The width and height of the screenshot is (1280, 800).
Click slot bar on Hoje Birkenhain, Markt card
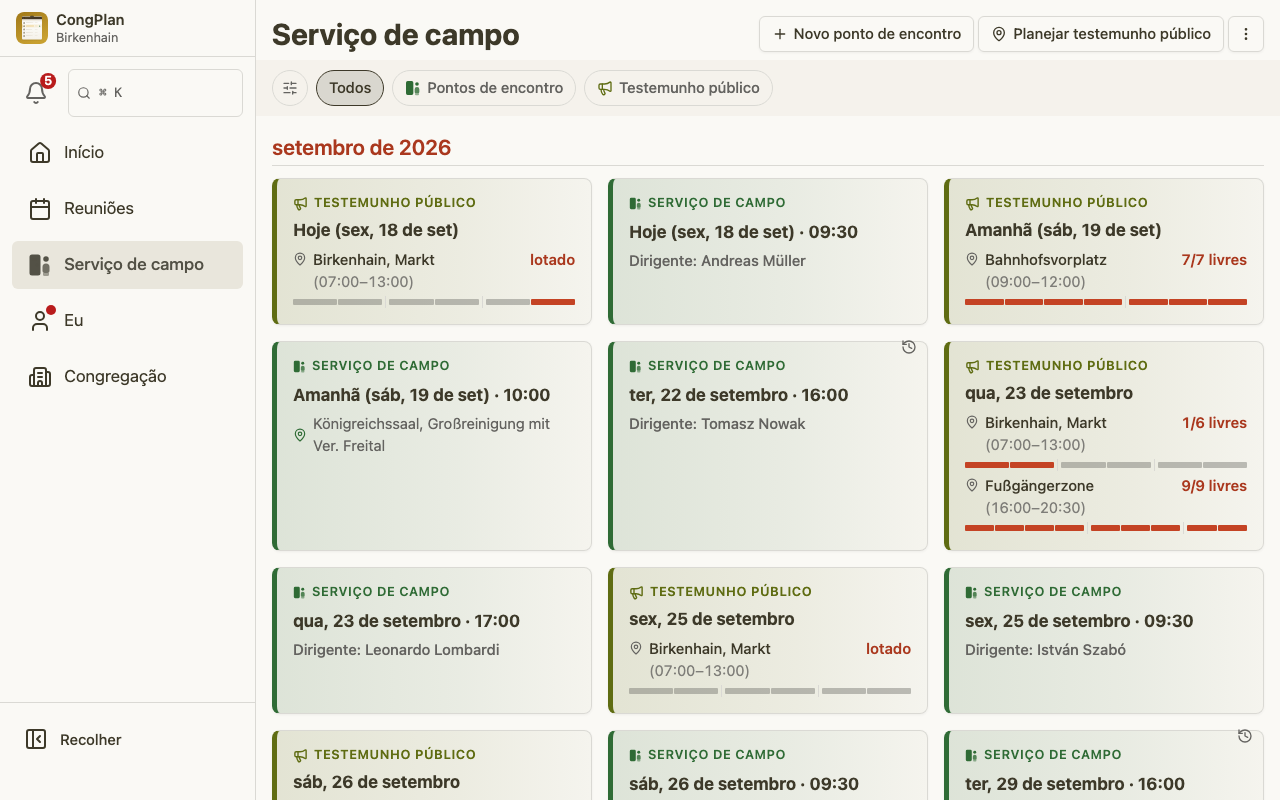click(x=434, y=301)
